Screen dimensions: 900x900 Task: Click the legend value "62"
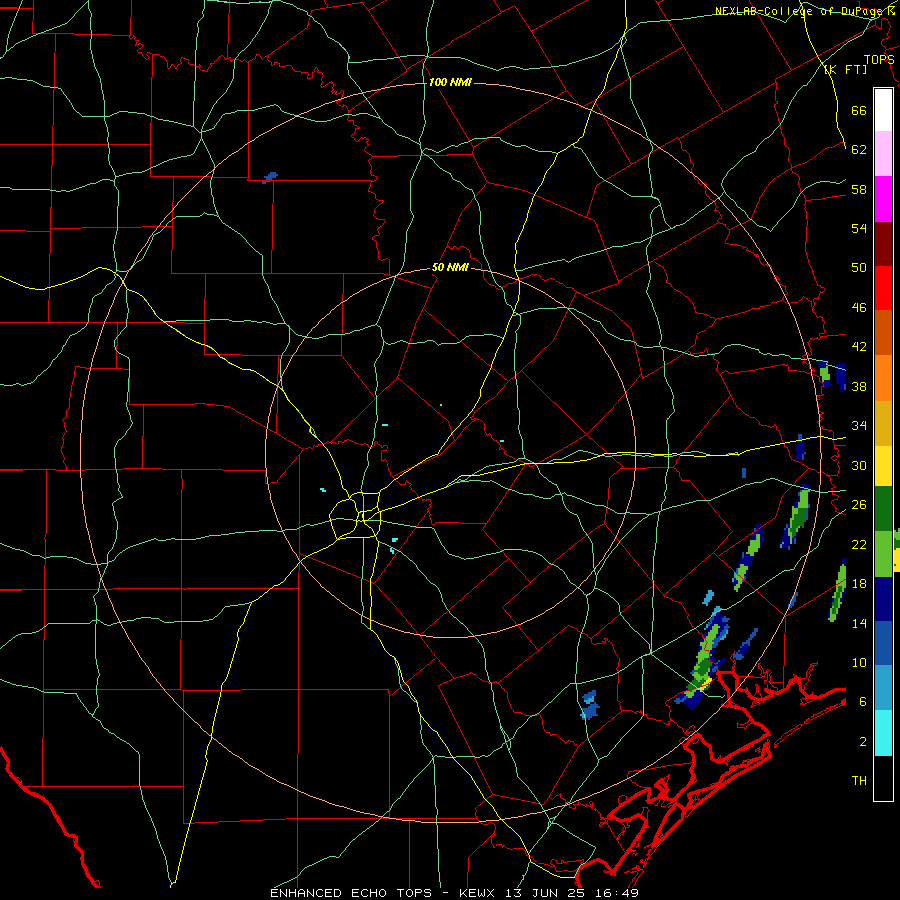[x=859, y=150]
